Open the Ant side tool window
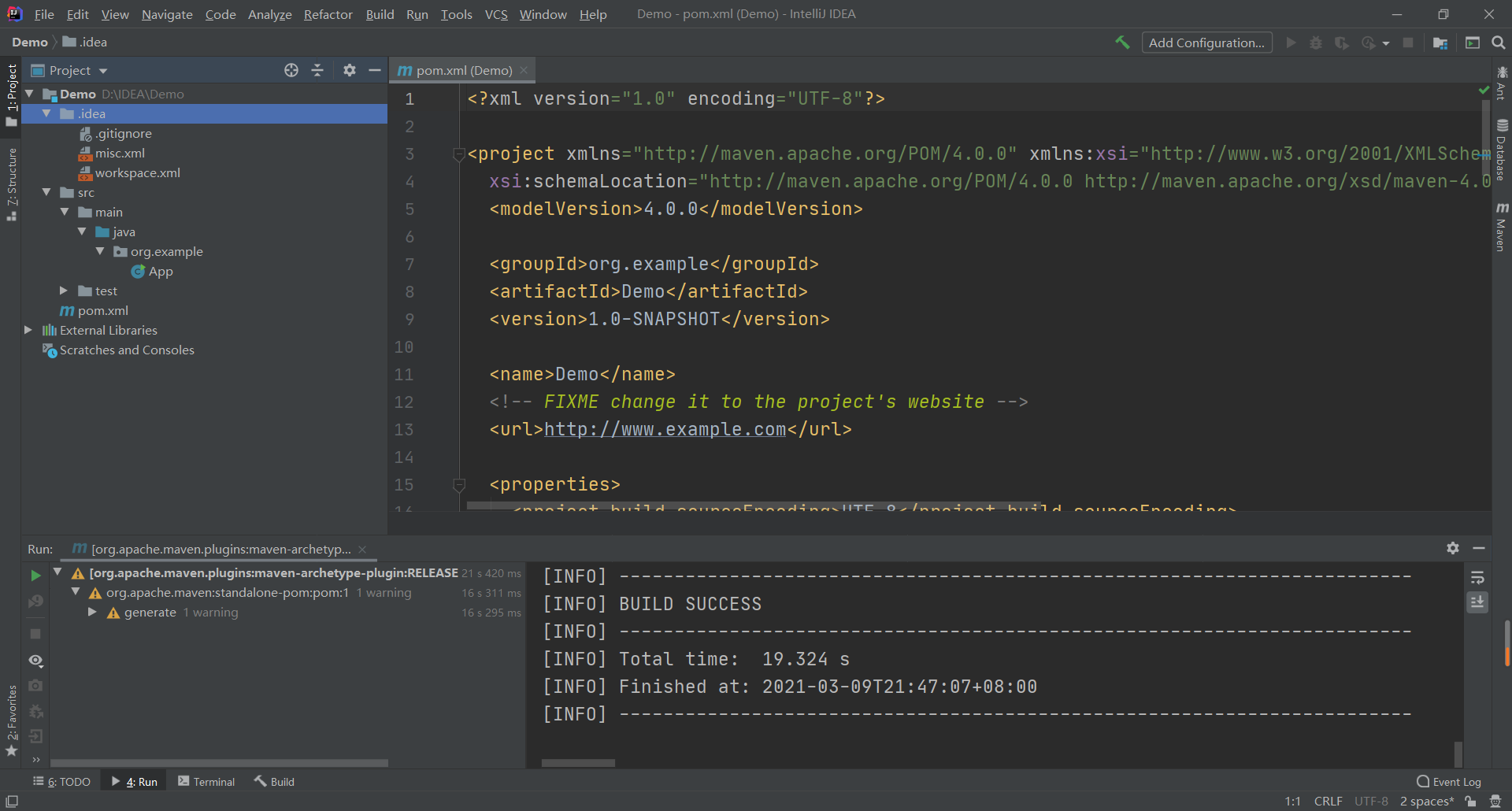Screen dimensions: 1512x811 tap(1502, 83)
